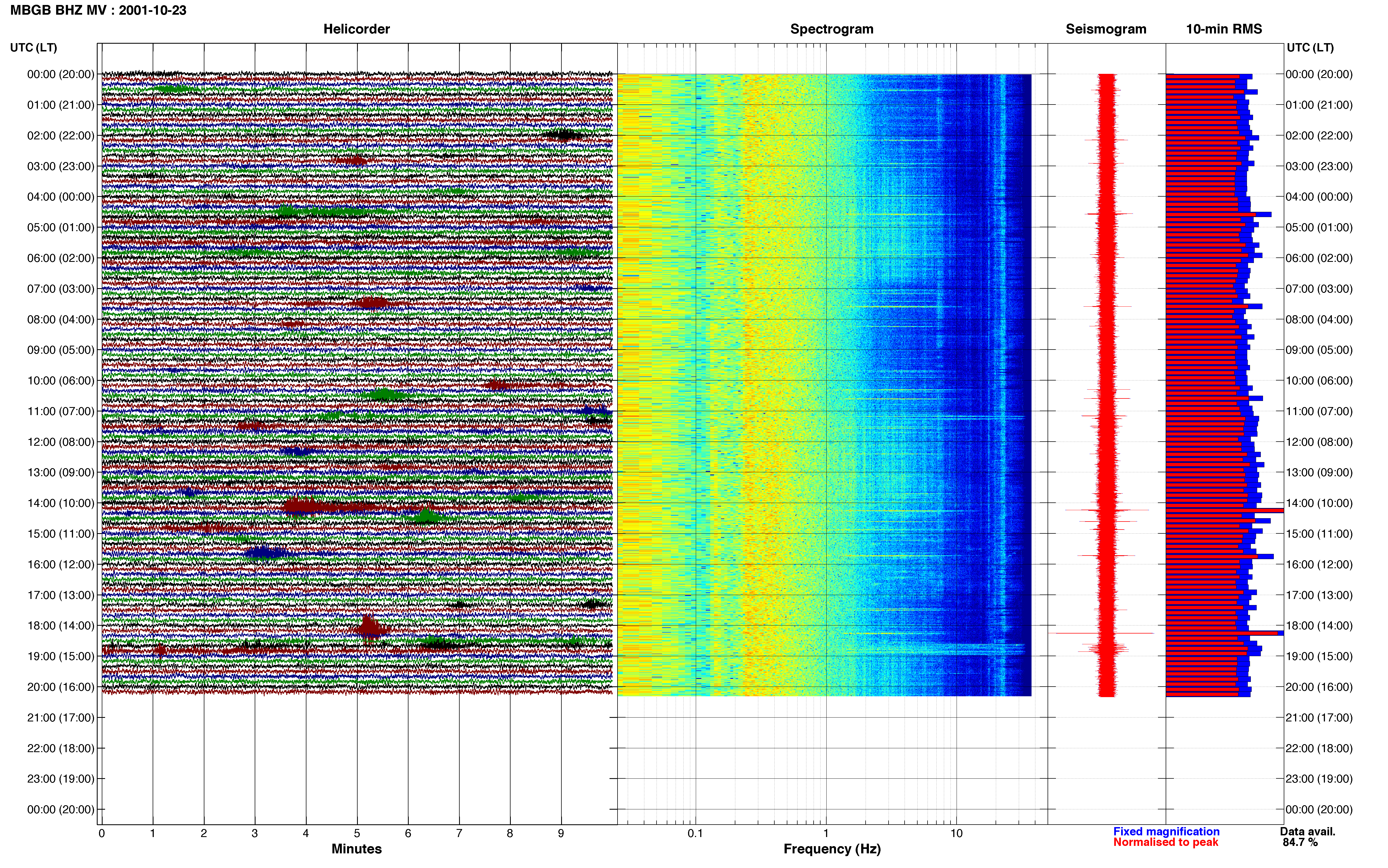Click the 'Helicorder' panel heading
The image size is (1388, 868).
pos(356,29)
